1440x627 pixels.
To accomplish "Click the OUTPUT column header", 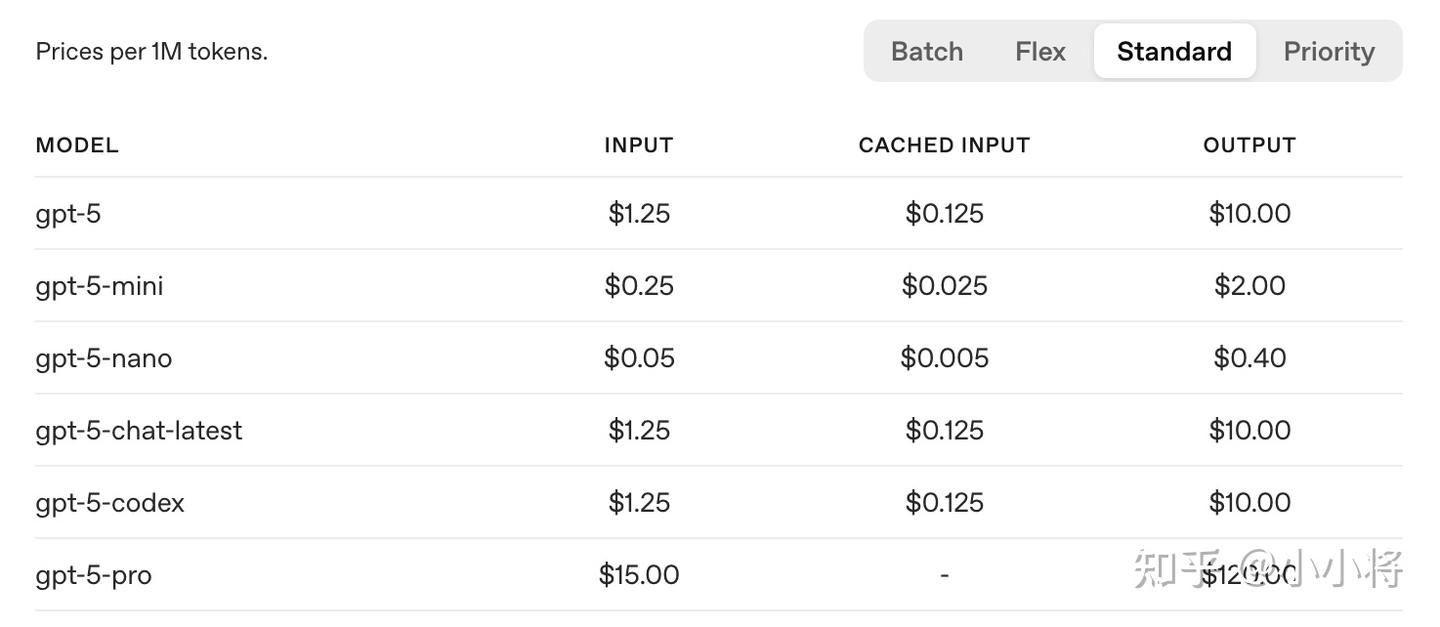I will [1249, 145].
